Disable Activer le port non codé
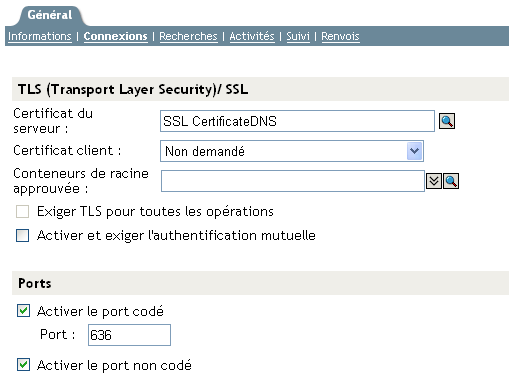 tap(23, 365)
